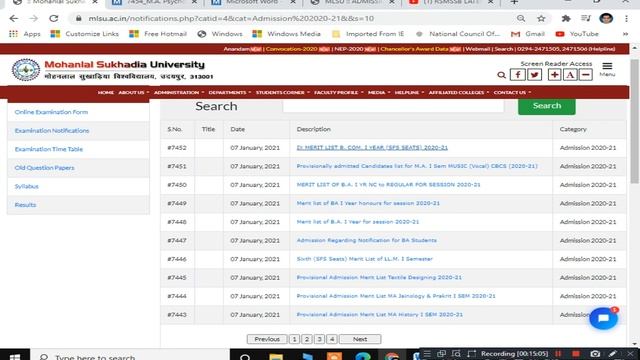Expand the FACULTY PROFILE dropdown
The width and height of the screenshot is (640, 360).
339,93
